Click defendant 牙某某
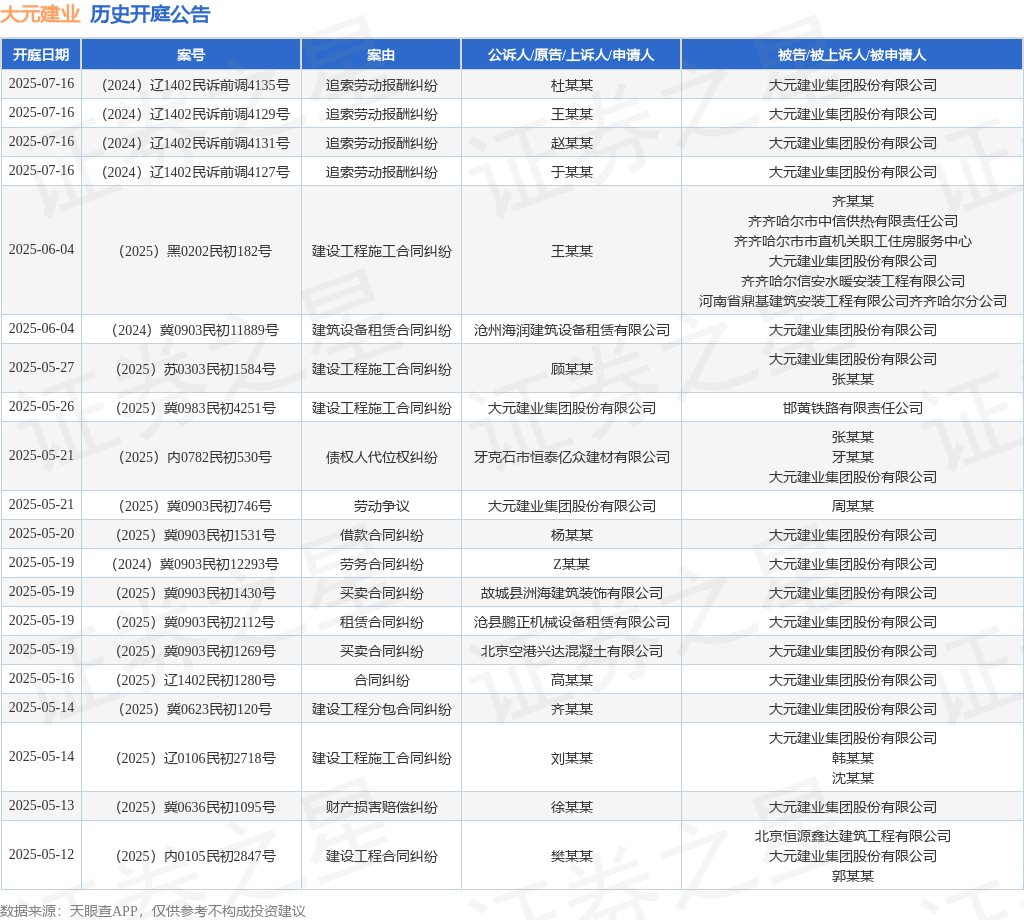 point(852,458)
